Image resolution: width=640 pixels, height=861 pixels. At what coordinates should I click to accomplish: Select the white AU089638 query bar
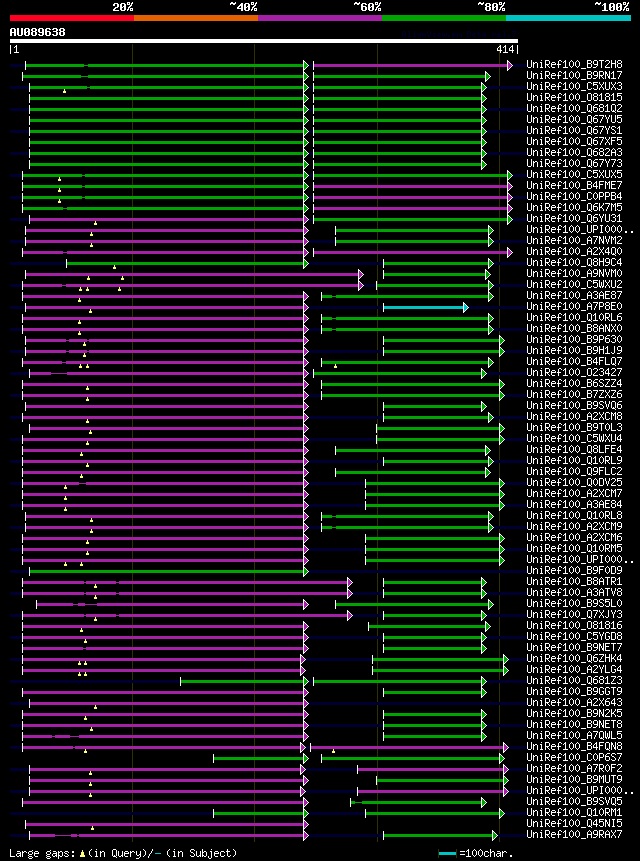[x=264, y=41]
